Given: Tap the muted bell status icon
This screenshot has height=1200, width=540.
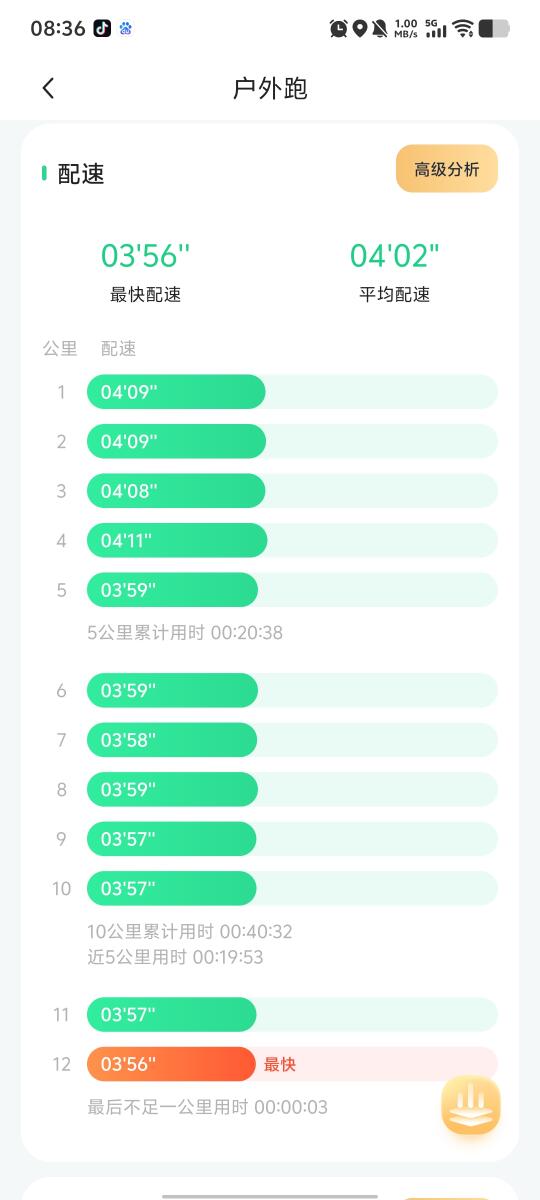Looking at the screenshot, I should pos(380,29).
